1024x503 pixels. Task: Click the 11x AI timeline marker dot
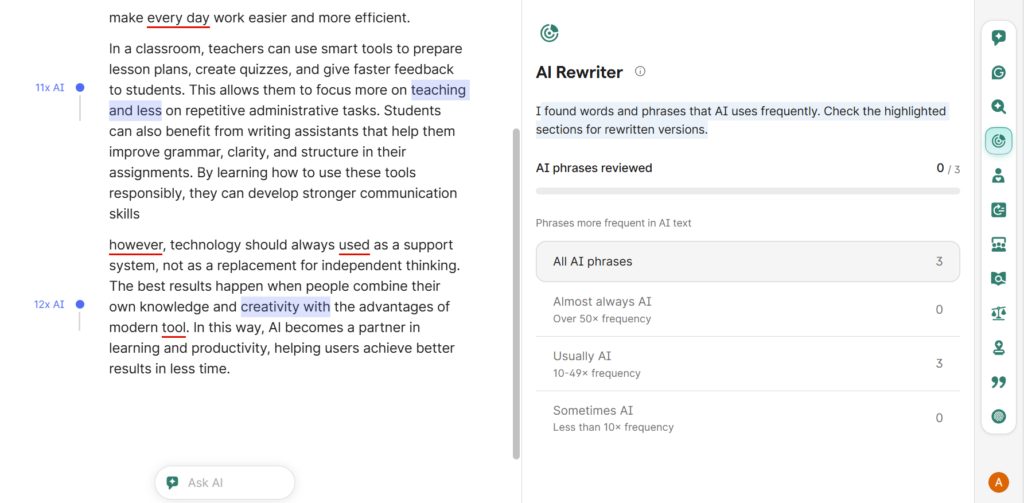(x=80, y=88)
